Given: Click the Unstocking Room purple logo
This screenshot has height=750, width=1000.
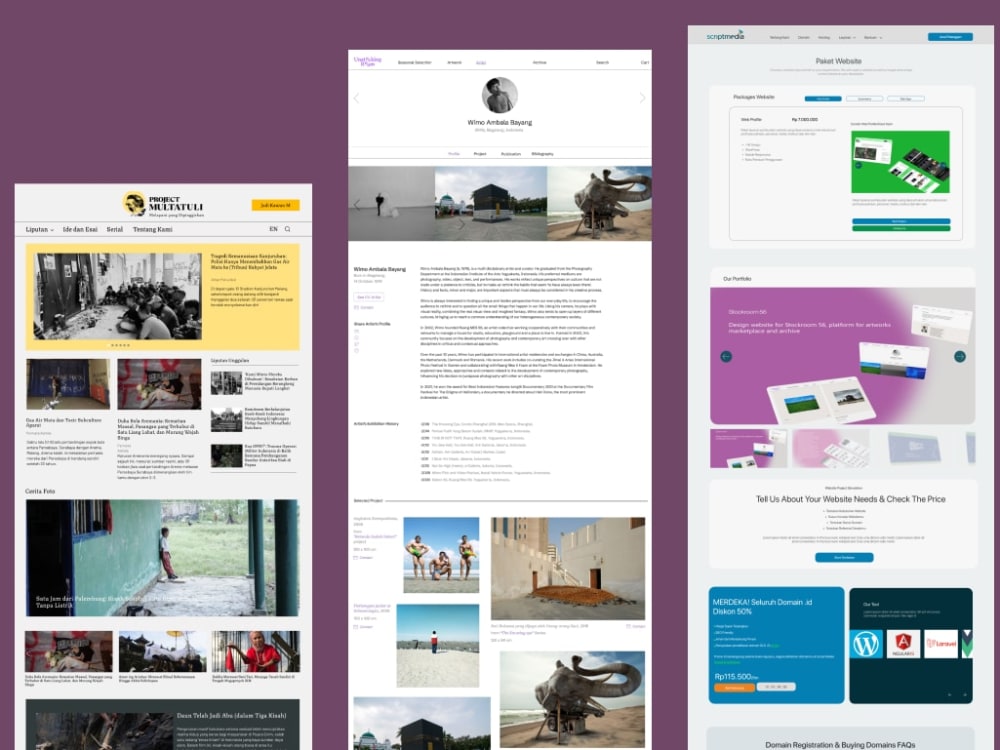Looking at the screenshot, I should coord(367,61).
